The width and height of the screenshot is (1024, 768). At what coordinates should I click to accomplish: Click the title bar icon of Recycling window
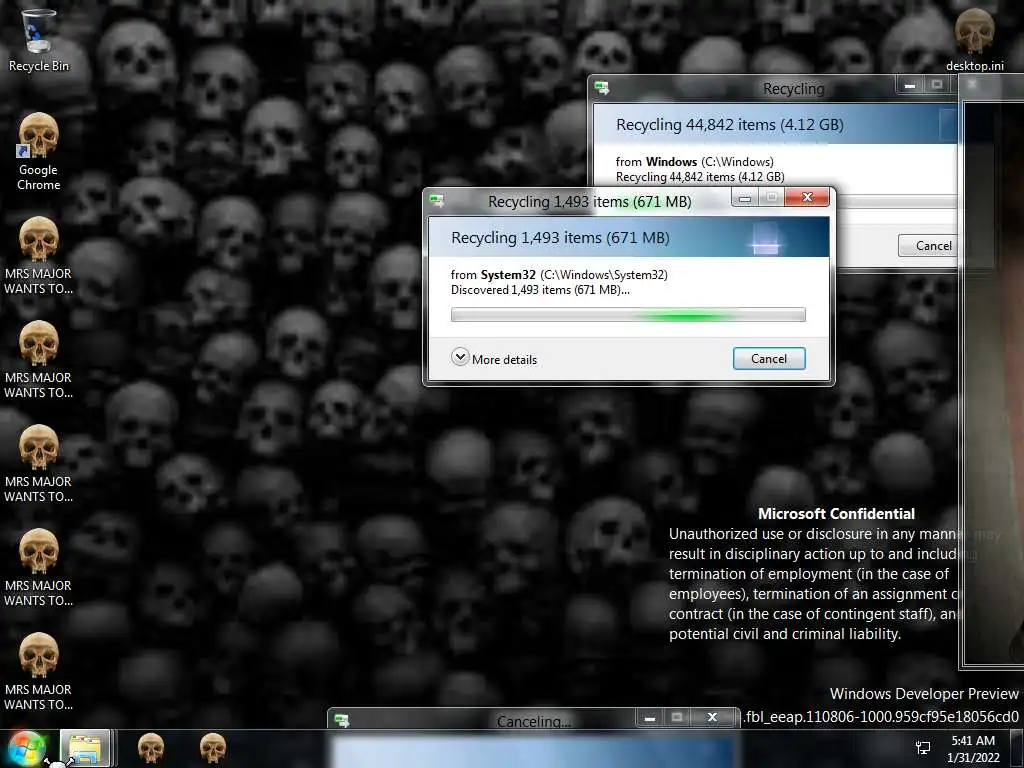(601, 88)
